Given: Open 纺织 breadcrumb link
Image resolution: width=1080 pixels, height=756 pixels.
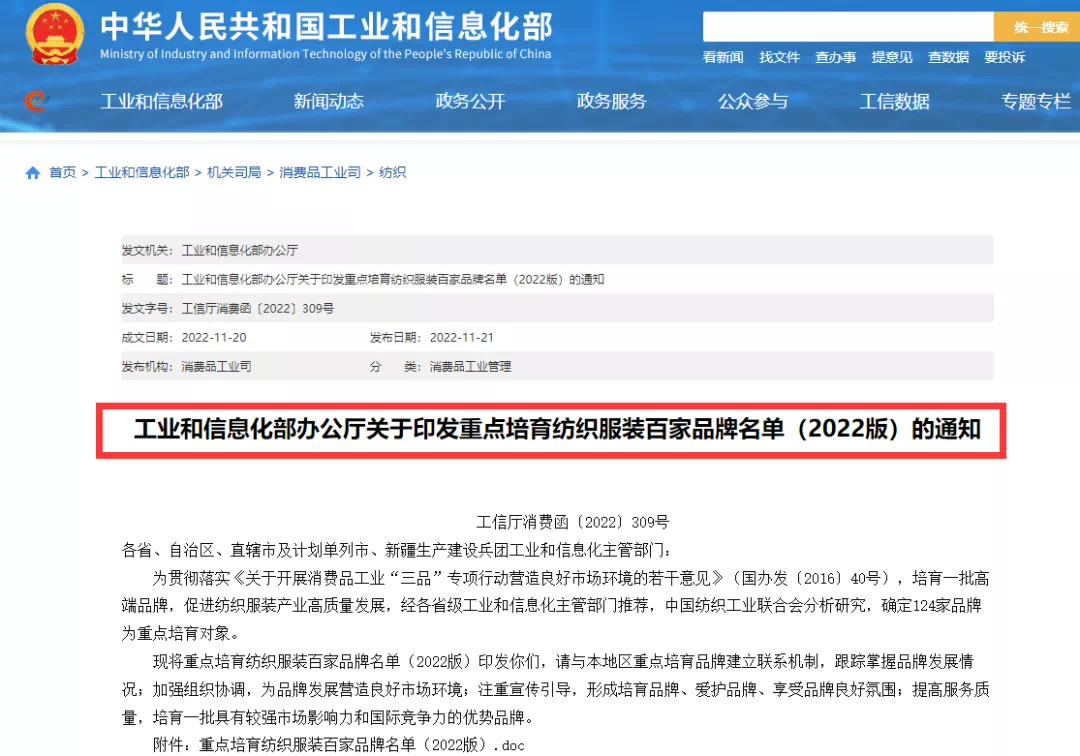Looking at the screenshot, I should pos(393,173).
